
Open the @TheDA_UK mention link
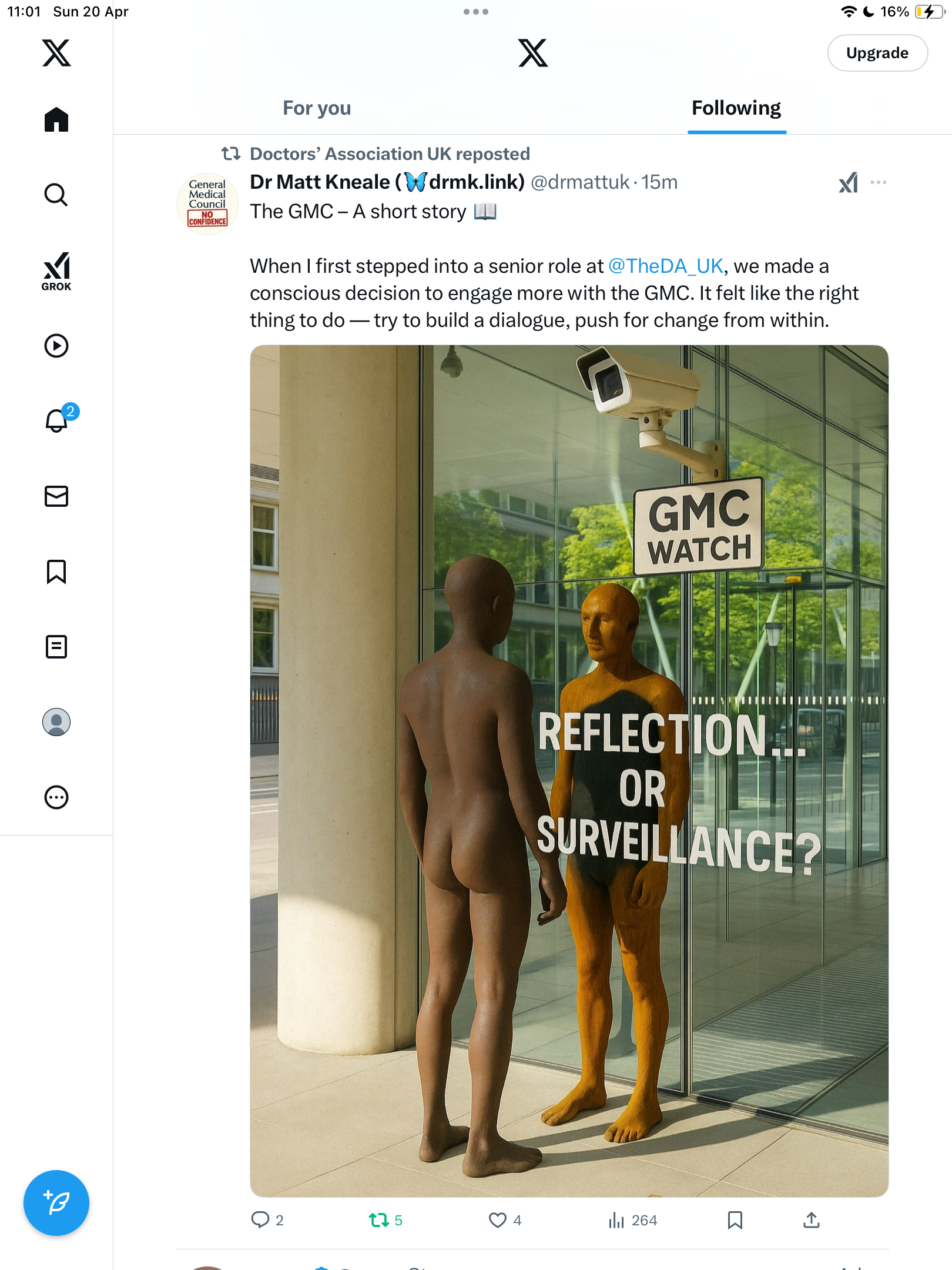pyautogui.click(x=665, y=266)
